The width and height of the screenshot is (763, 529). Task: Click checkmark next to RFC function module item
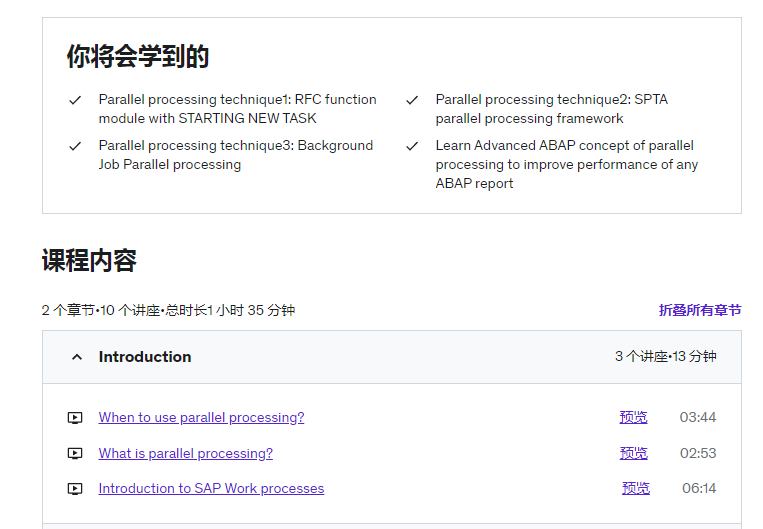75,100
